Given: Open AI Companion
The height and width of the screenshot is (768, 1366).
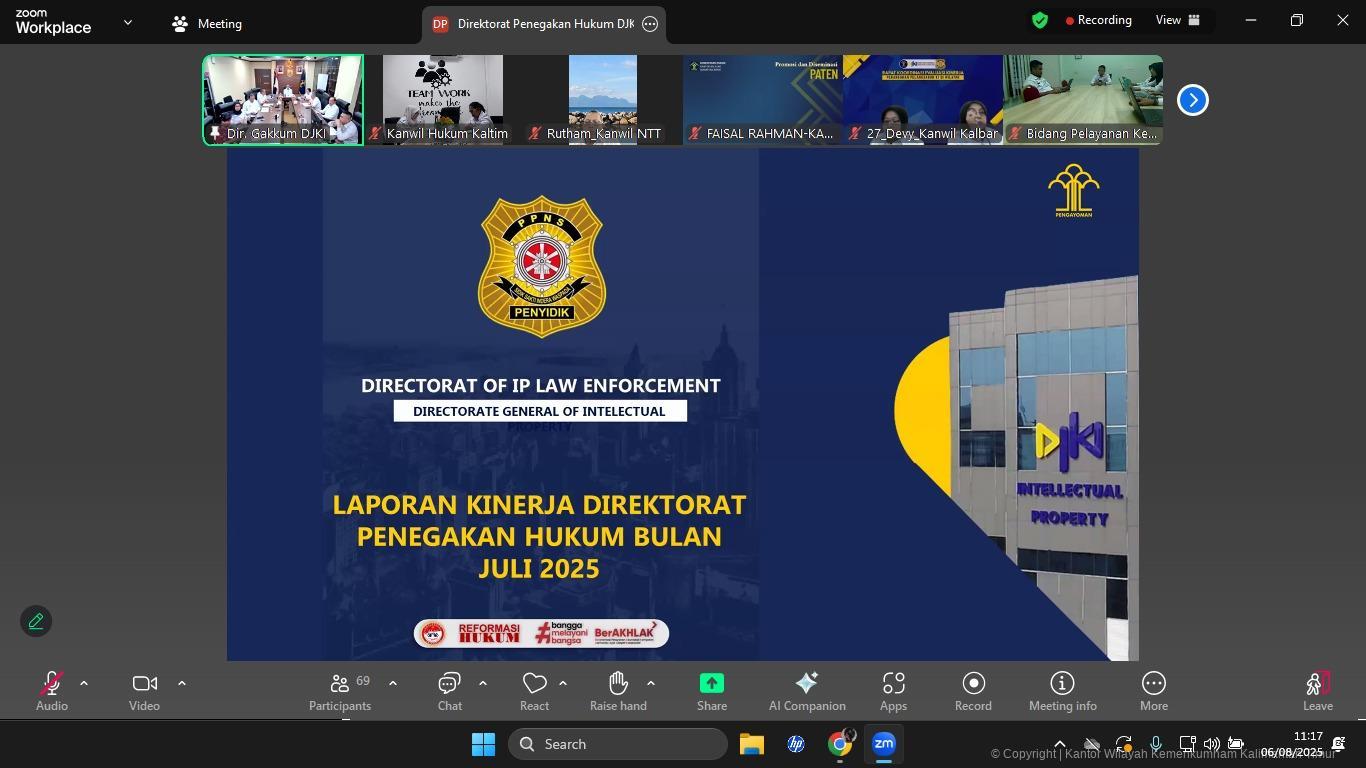Looking at the screenshot, I should pyautogui.click(x=807, y=691).
